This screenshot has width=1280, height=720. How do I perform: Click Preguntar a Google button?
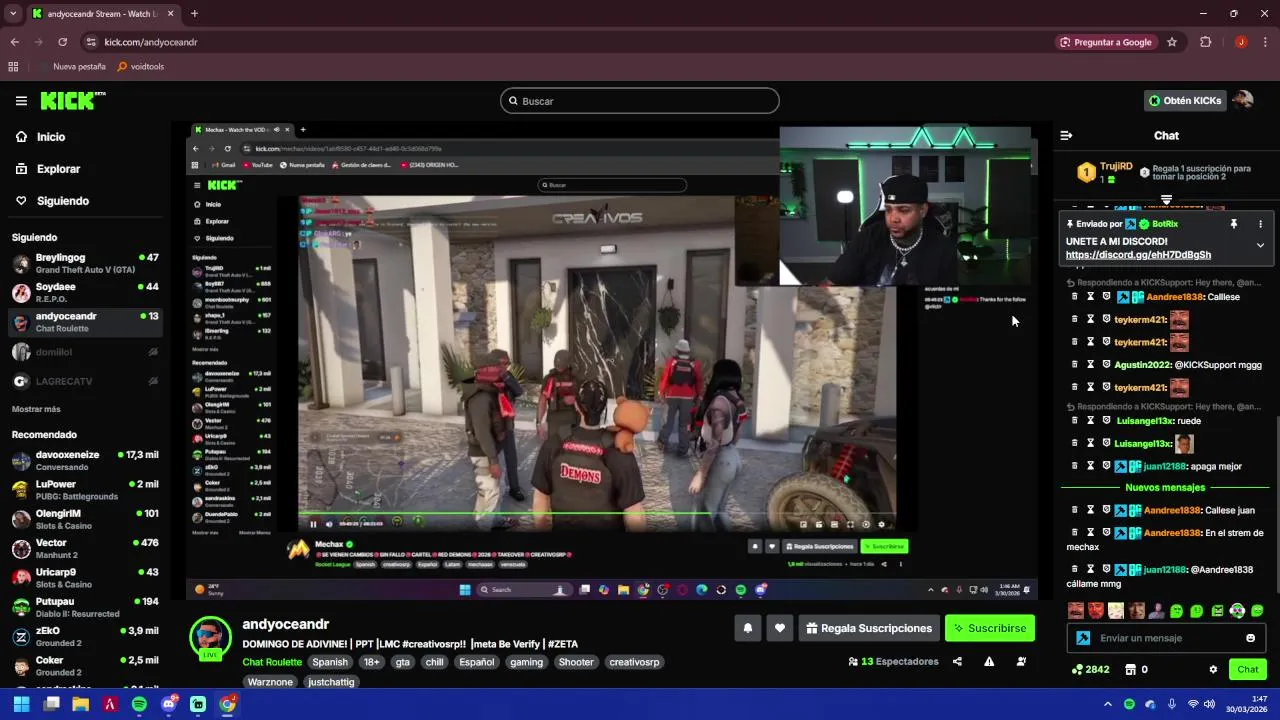pyautogui.click(x=1105, y=42)
